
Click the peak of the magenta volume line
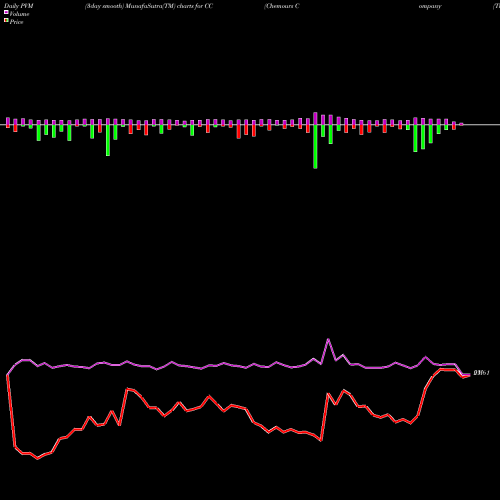point(328,340)
